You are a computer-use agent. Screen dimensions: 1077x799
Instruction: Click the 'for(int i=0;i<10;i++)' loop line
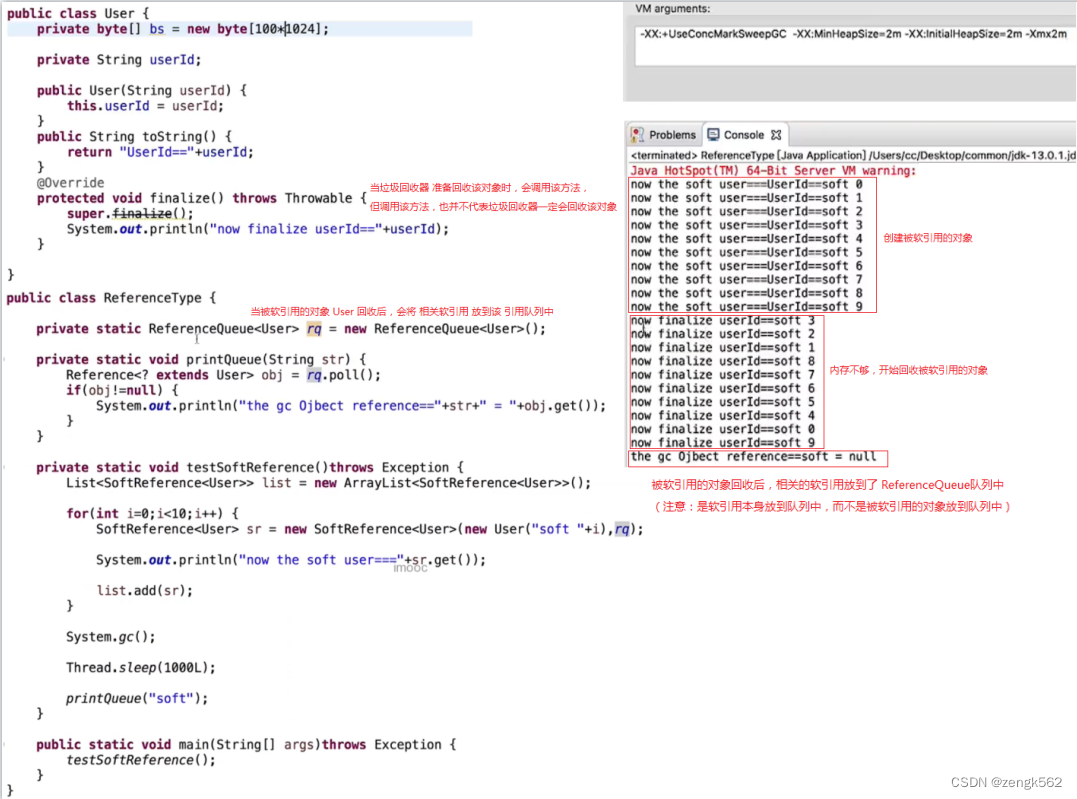152,513
